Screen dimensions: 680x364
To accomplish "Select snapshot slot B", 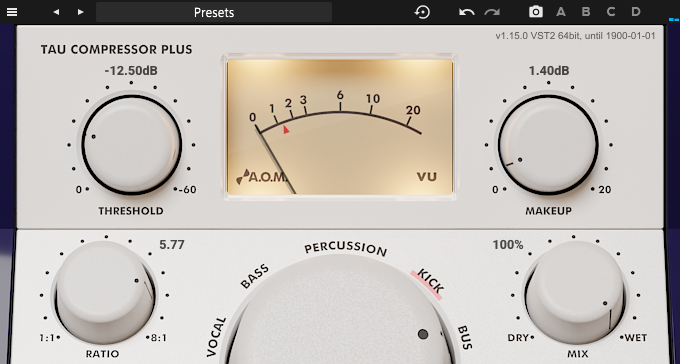I will pyautogui.click(x=586, y=12).
